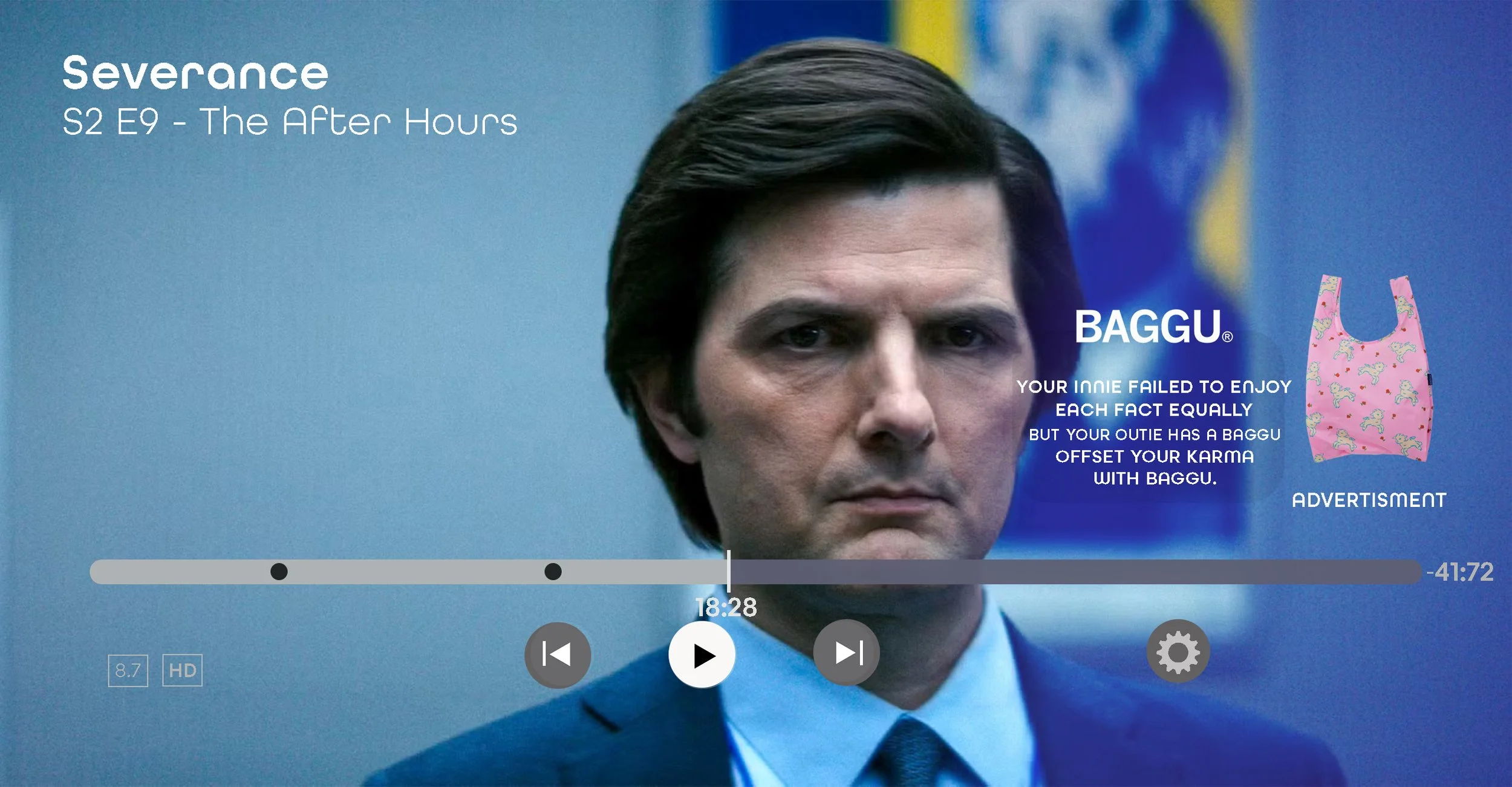Open the settings gear icon

click(x=1178, y=651)
